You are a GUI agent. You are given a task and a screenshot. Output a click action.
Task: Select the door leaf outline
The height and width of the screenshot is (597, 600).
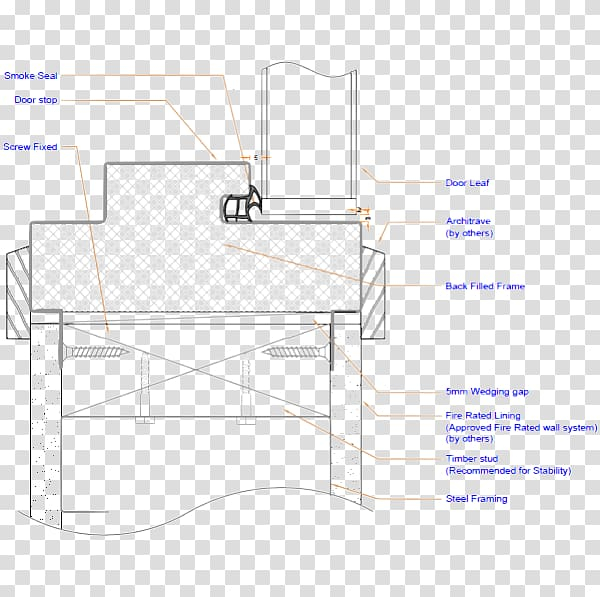(308, 130)
